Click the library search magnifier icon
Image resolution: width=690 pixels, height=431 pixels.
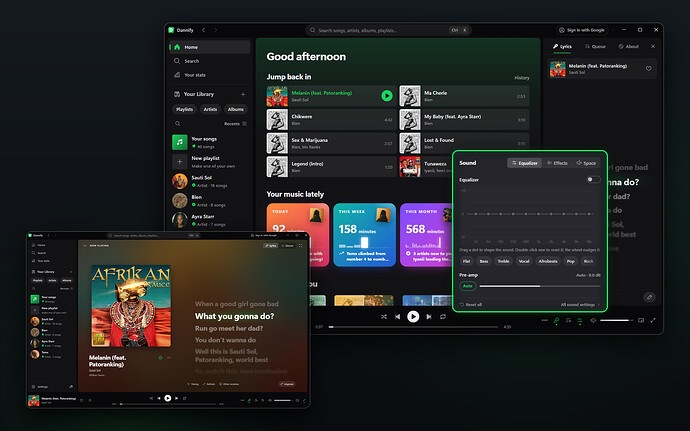[178, 124]
